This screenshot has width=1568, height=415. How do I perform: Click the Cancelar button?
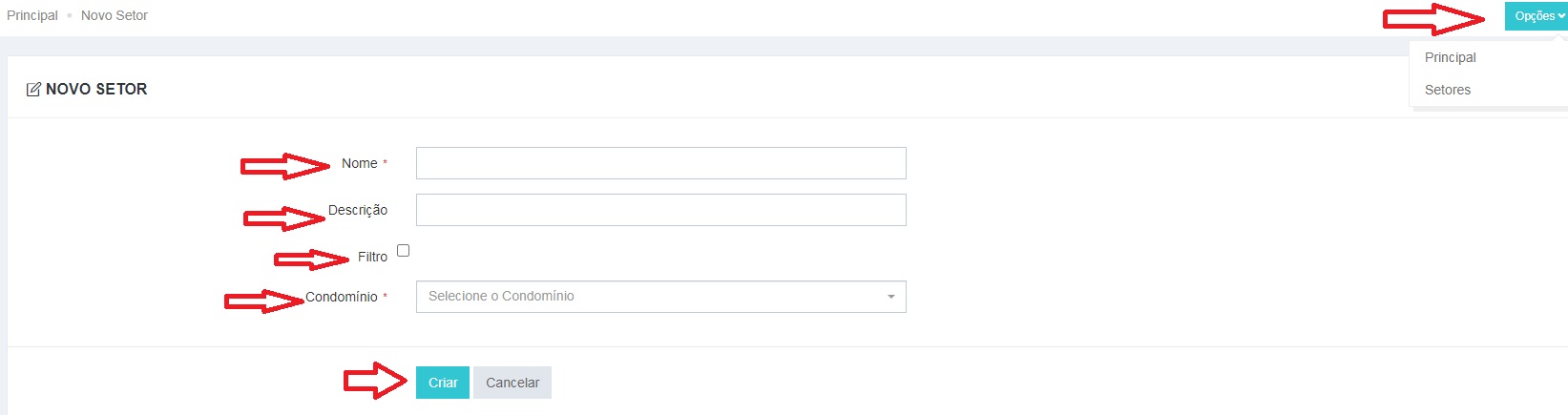click(512, 383)
